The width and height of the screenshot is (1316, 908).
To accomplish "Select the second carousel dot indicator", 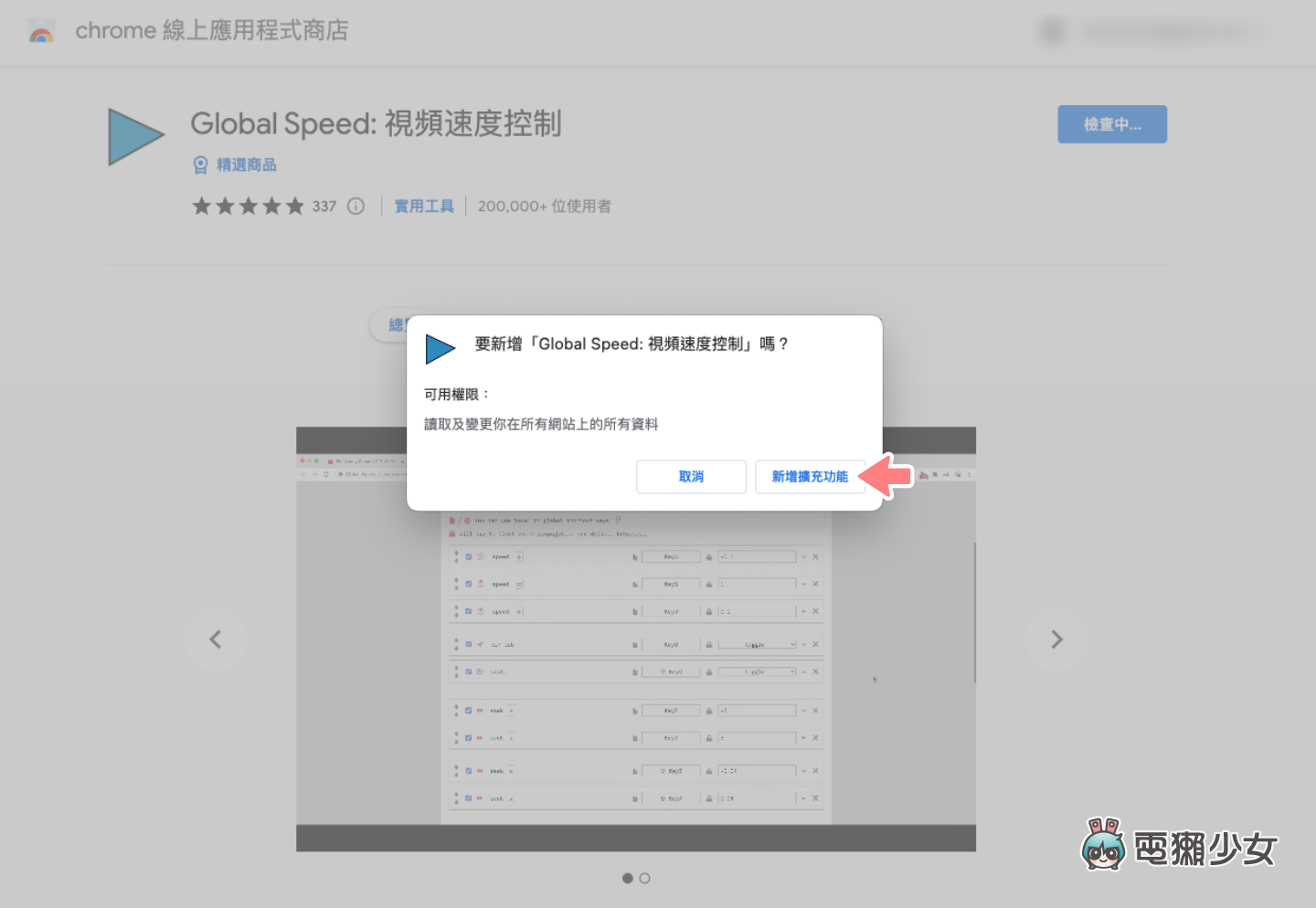I will coord(645,878).
